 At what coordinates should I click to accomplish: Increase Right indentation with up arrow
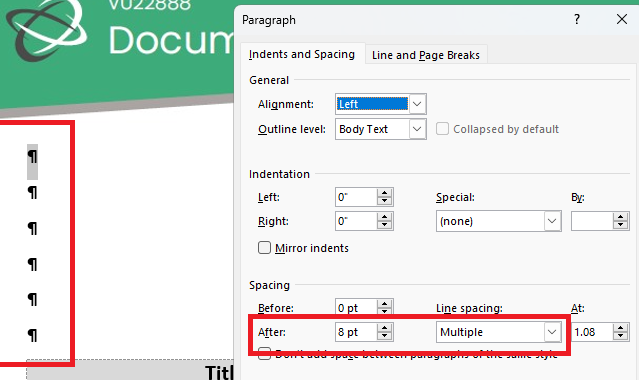(384, 217)
